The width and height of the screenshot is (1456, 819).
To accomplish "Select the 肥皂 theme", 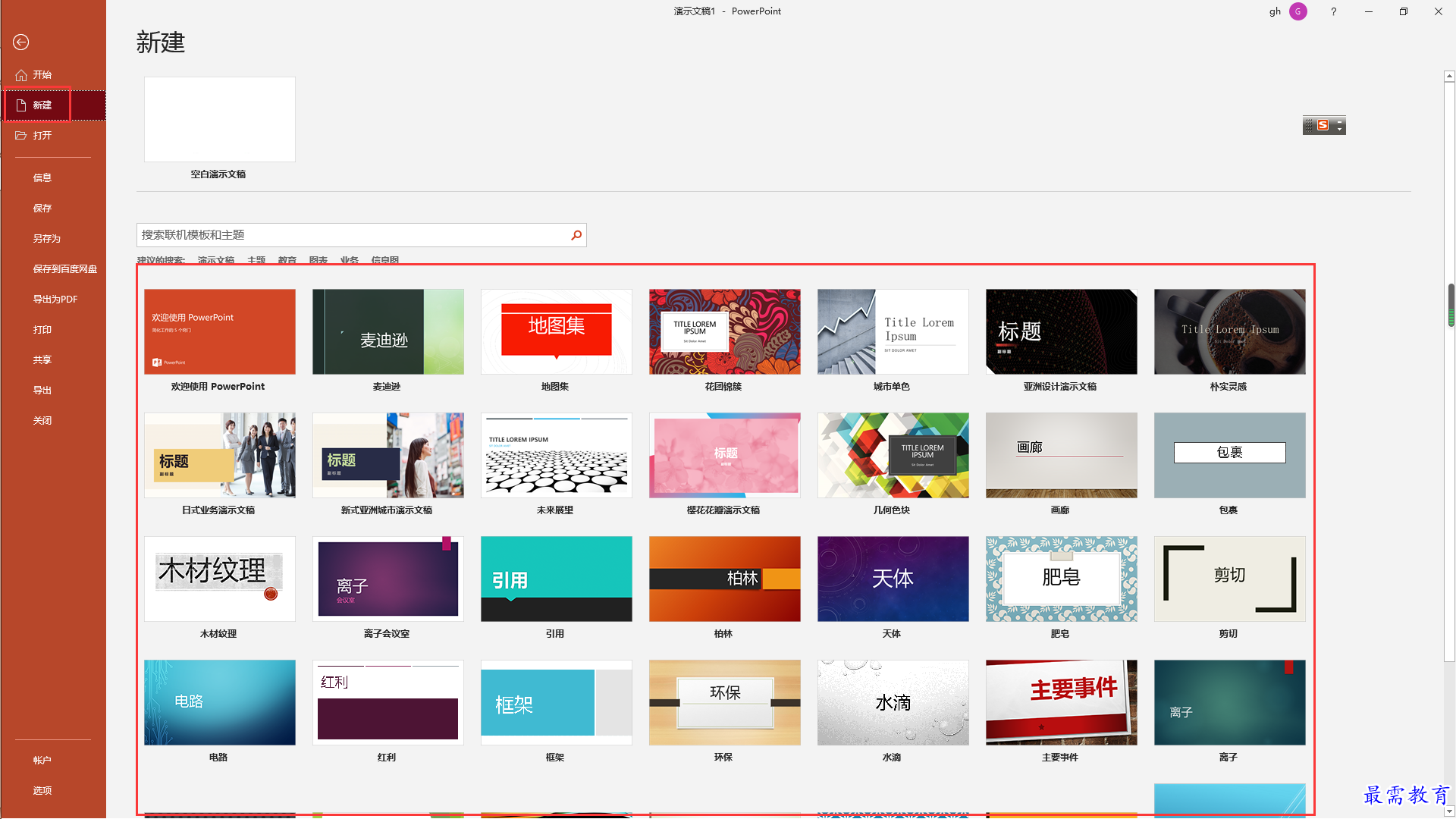I will (1062, 579).
